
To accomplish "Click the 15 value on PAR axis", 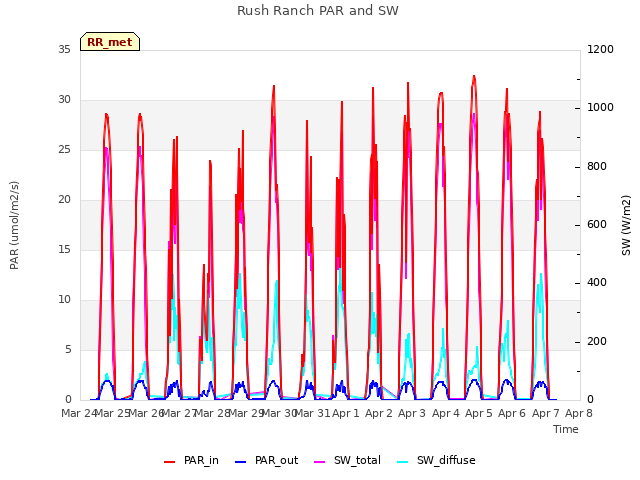I will (64, 250).
